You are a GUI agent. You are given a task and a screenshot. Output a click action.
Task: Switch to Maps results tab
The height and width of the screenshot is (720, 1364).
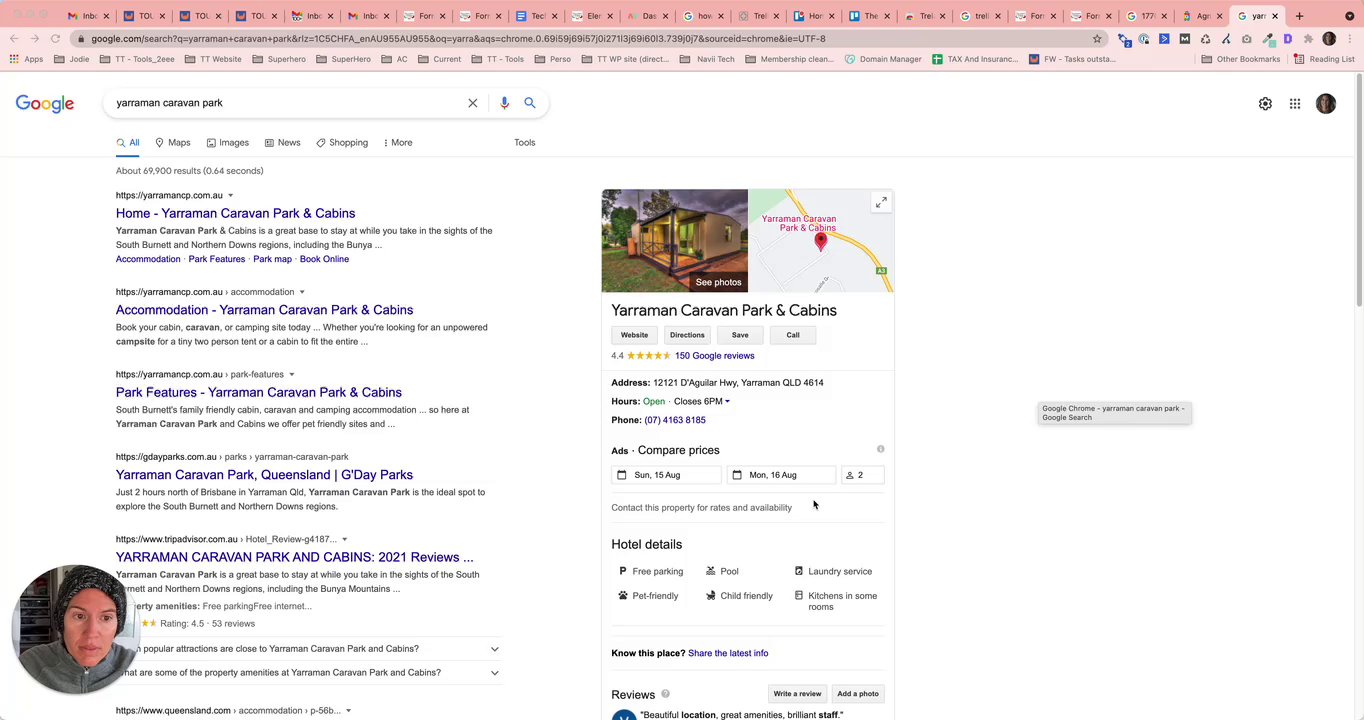tap(172, 143)
